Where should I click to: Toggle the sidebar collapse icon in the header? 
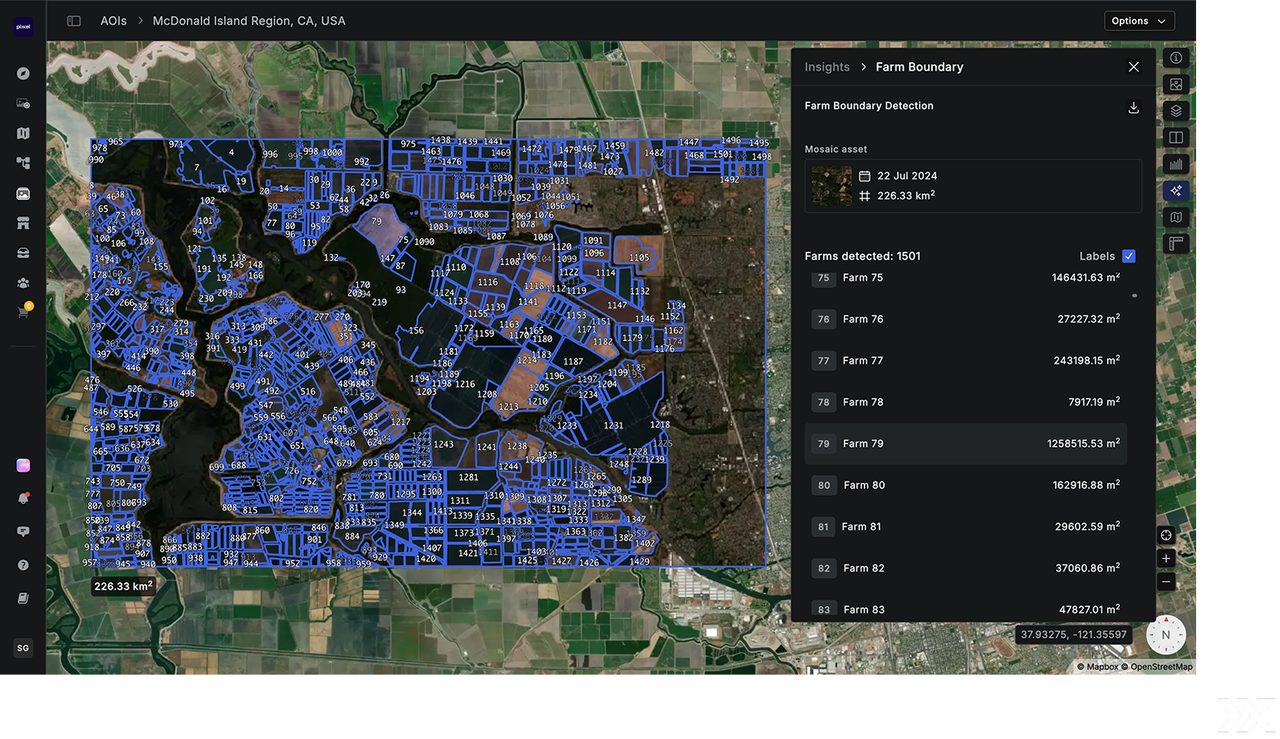click(x=74, y=21)
